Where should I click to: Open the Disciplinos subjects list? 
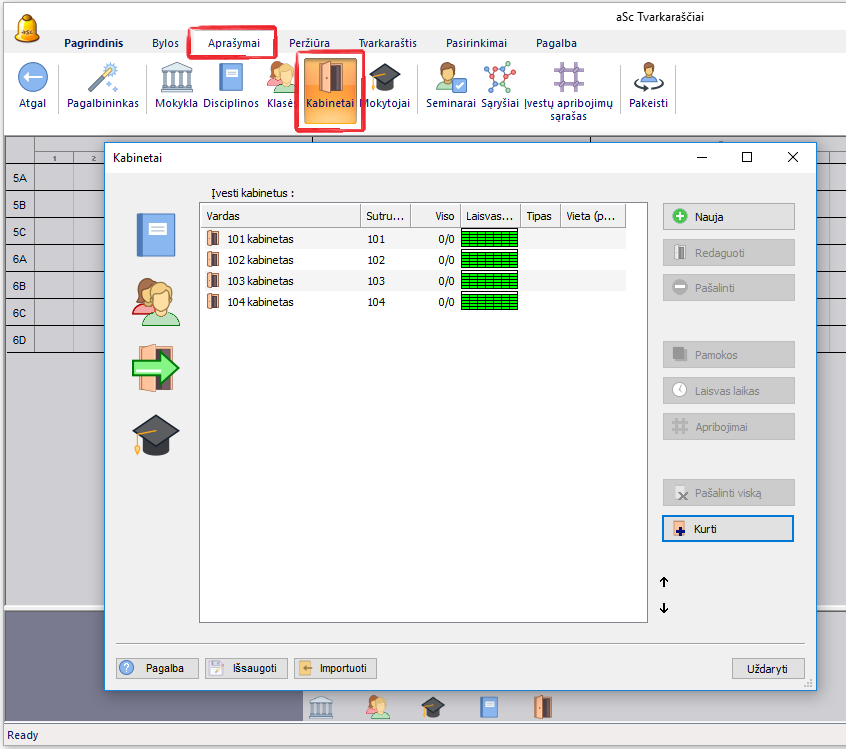pos(231,86)
